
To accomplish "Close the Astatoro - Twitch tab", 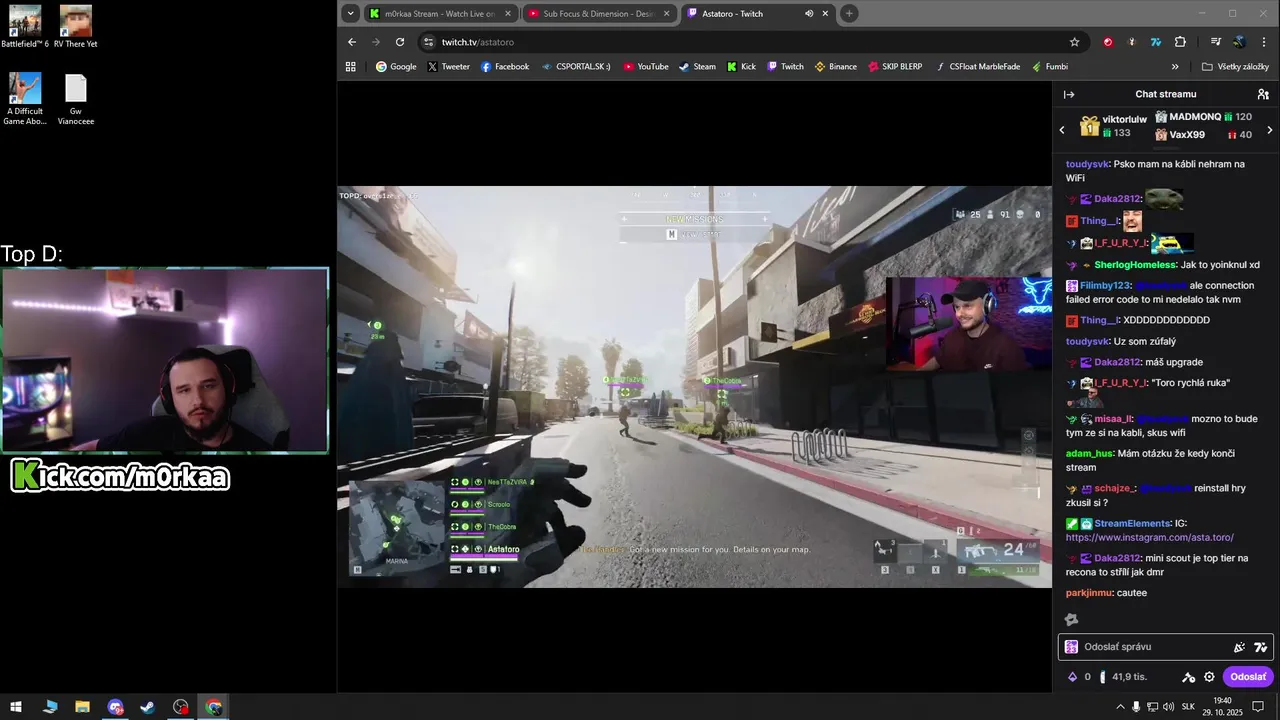I will (826, 13).
